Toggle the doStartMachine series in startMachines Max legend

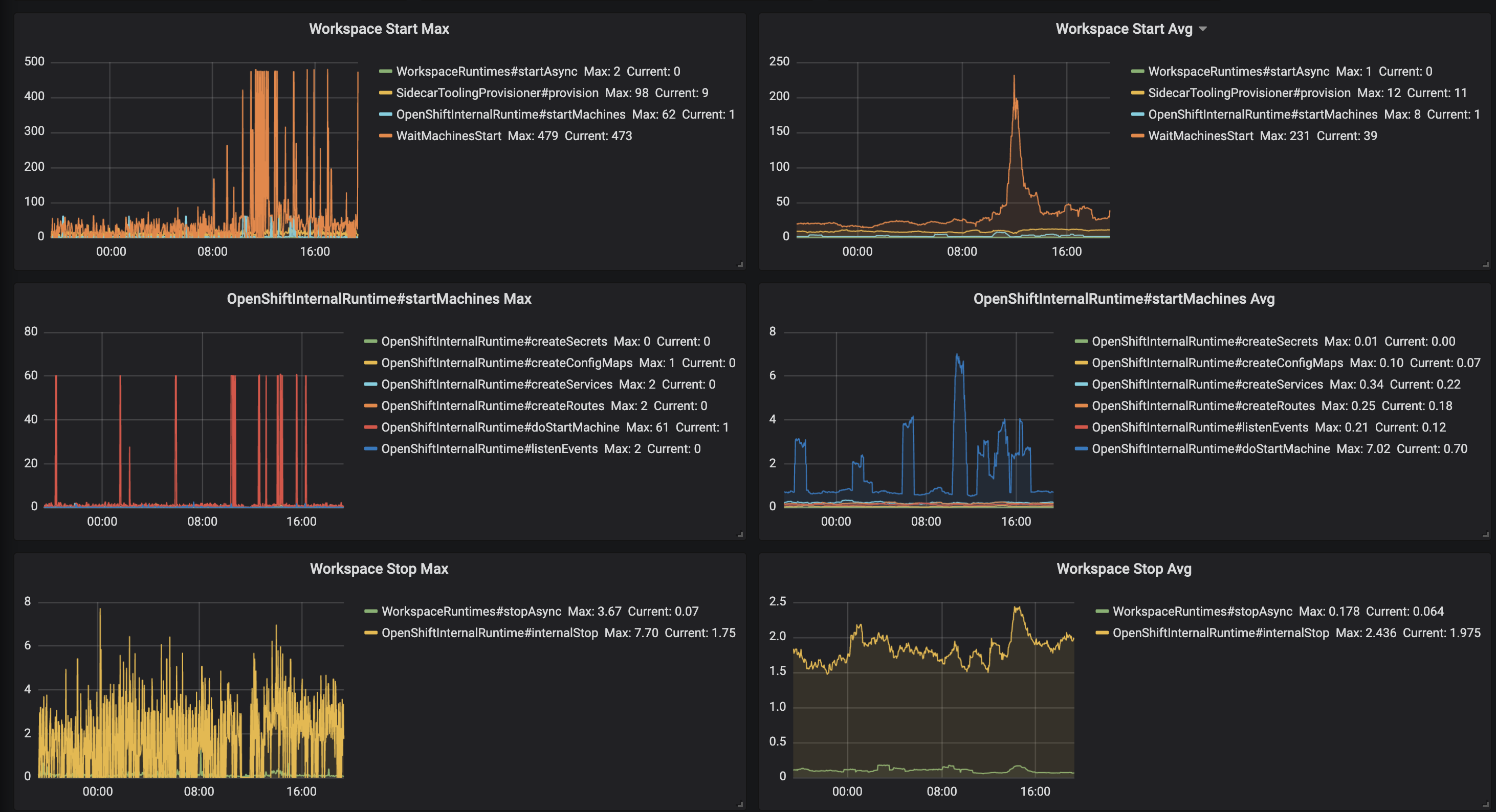(x=499, y=427)
